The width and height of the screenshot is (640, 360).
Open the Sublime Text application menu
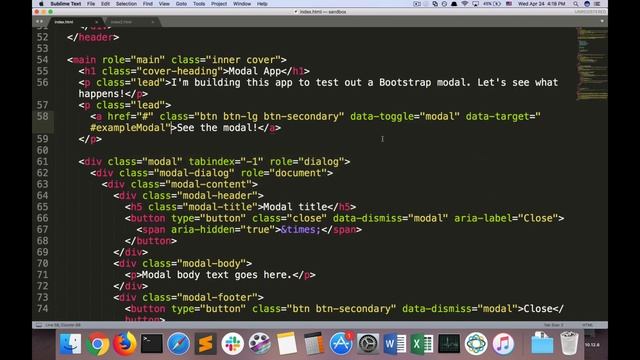[66, 4]
